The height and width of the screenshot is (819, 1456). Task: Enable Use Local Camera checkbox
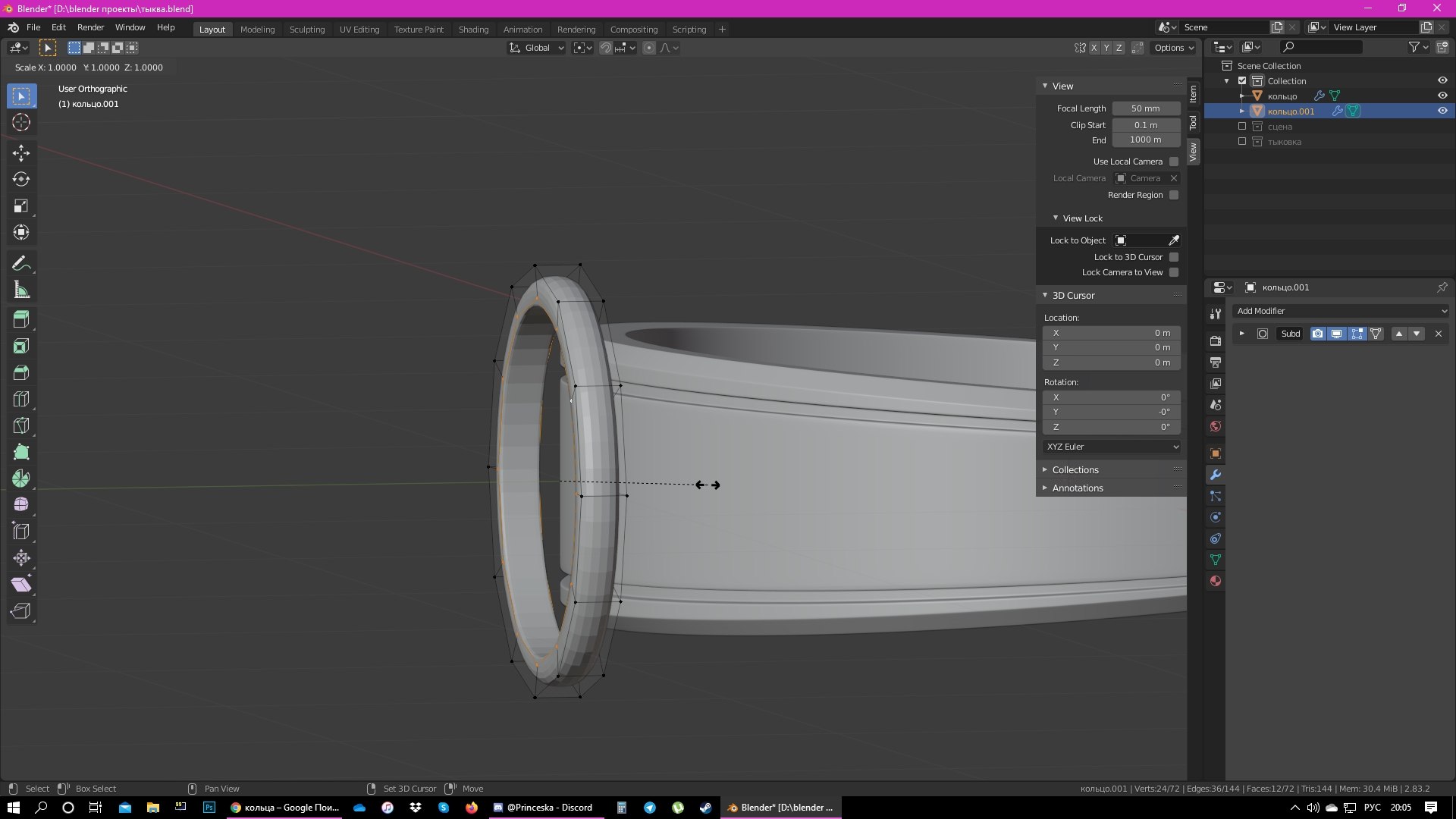1174,162
